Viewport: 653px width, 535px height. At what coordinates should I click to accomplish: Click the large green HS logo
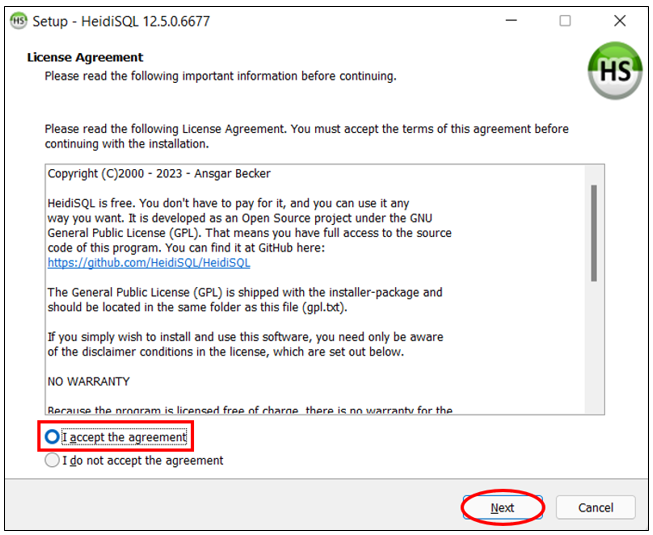[x=614, y=71]
